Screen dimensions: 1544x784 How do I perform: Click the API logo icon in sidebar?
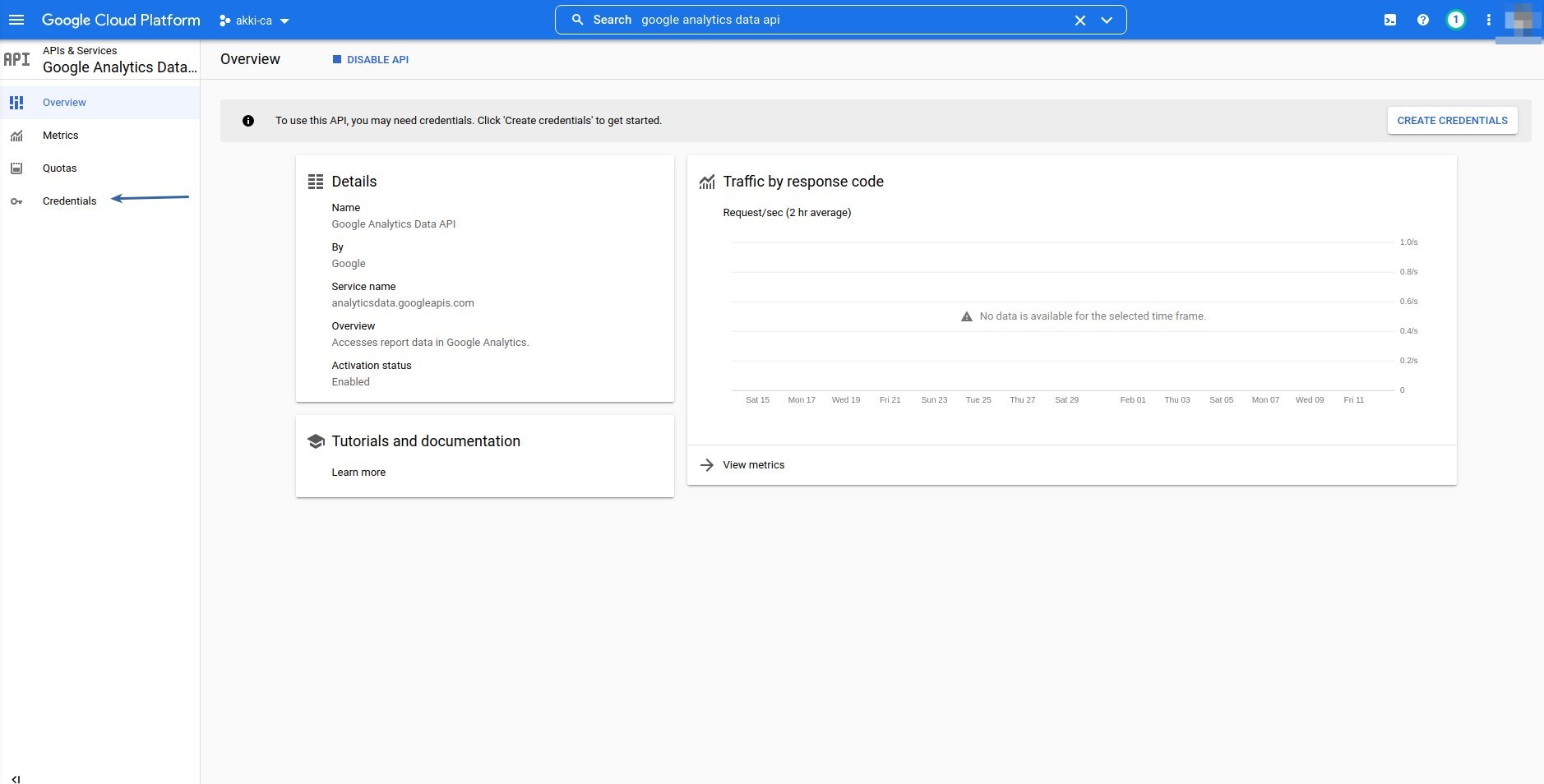point(17,59)
